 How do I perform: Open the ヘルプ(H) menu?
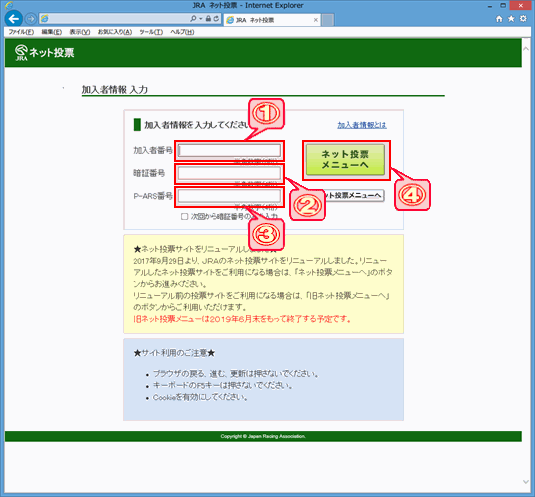(182, 32)
